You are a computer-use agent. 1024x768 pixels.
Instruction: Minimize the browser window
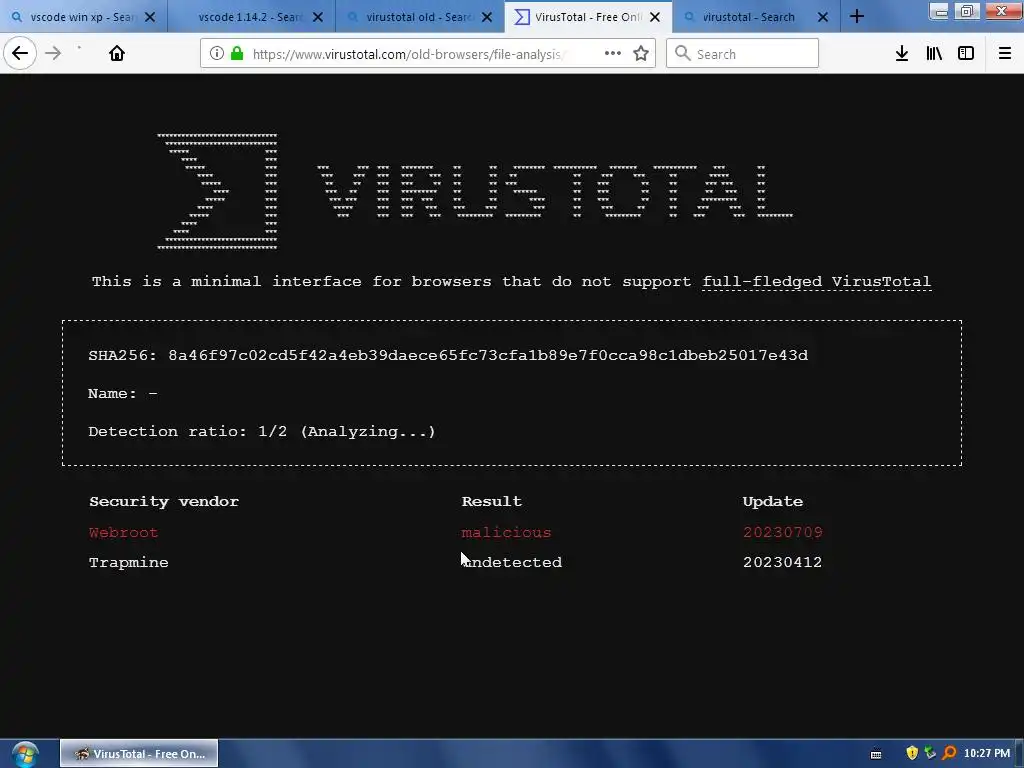939,11
